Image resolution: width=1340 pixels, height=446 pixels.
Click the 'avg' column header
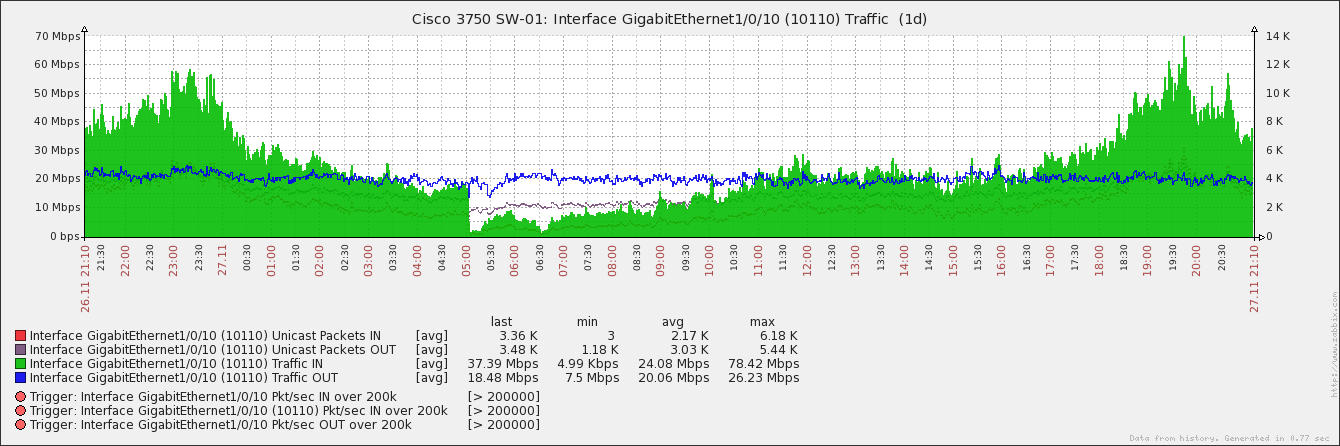(x=673, y=322)
